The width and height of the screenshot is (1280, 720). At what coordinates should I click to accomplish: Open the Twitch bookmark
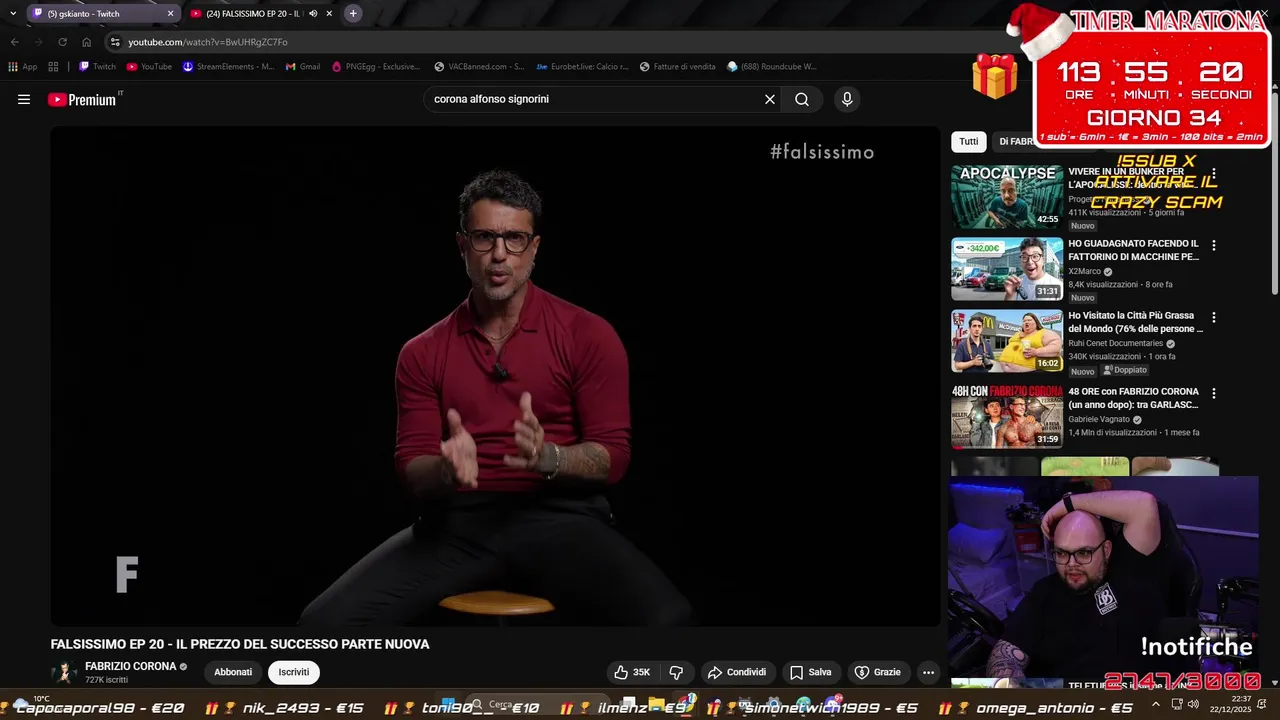(97, 67)
